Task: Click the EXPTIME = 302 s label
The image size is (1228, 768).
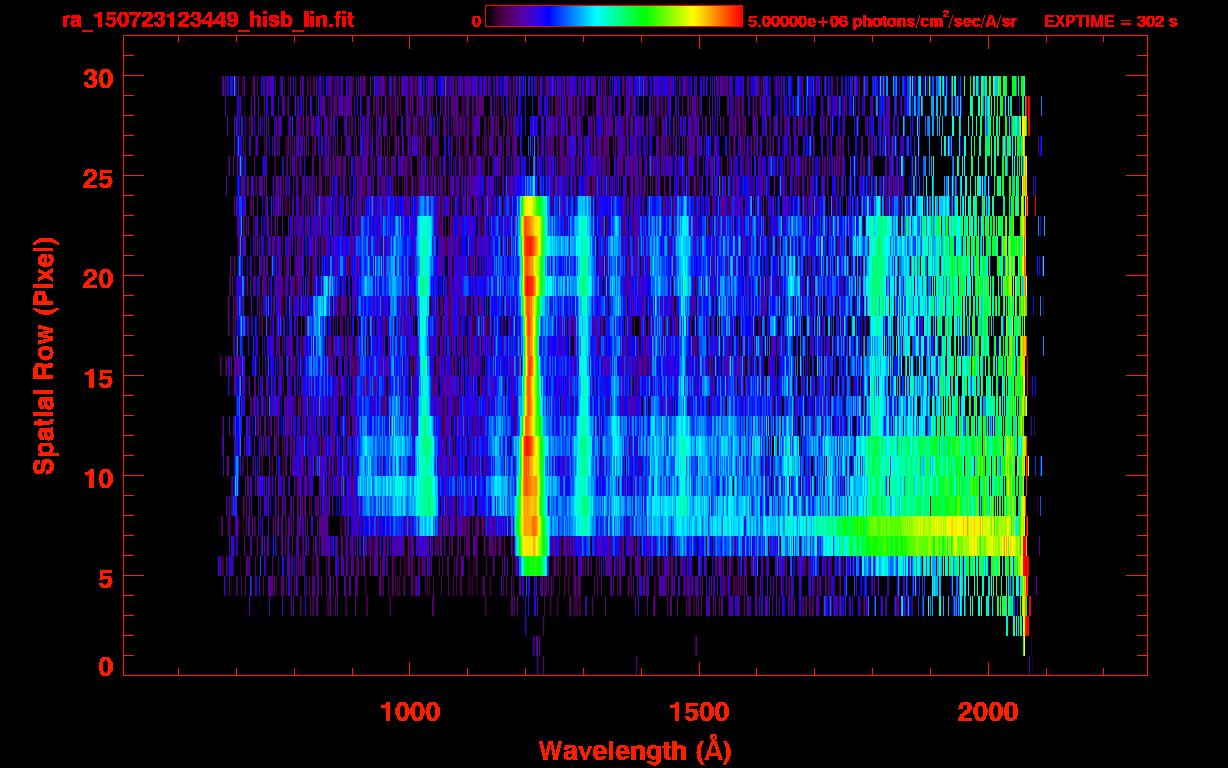Action: pos(1110,21)
